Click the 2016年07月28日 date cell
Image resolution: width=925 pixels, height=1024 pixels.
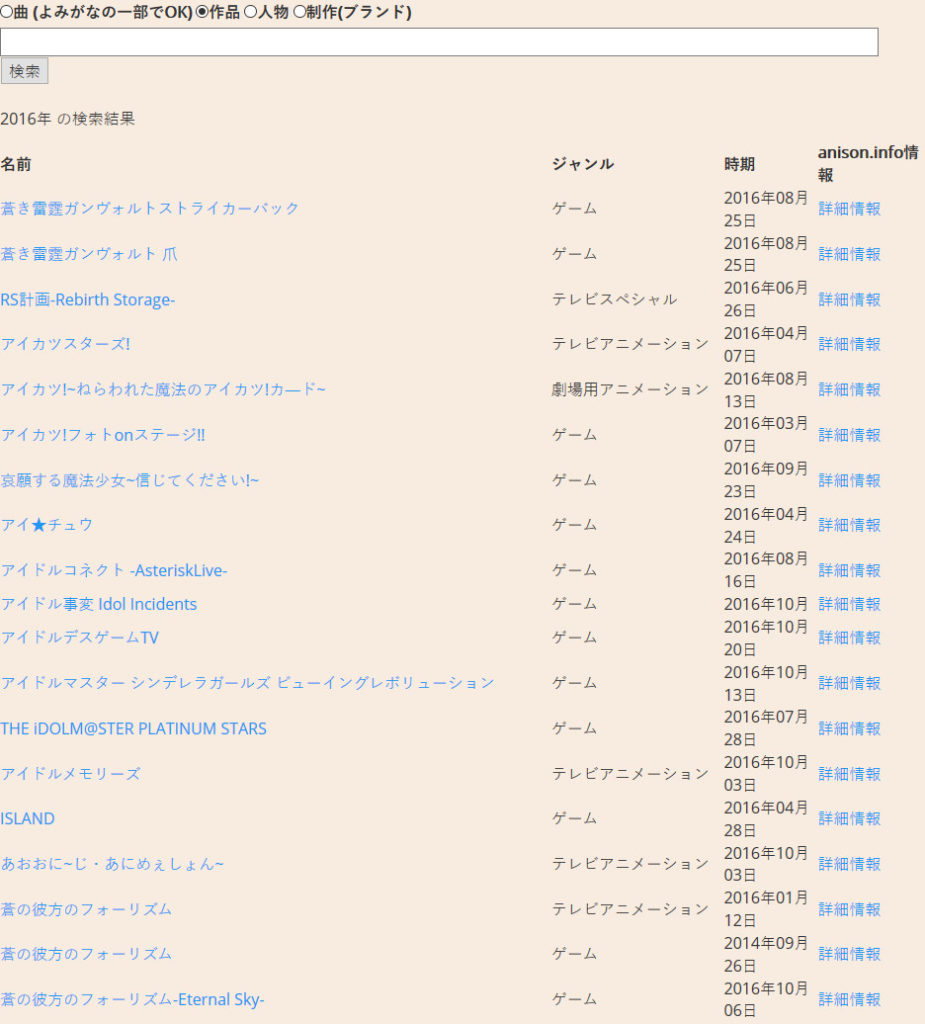(x=766, y=728)
